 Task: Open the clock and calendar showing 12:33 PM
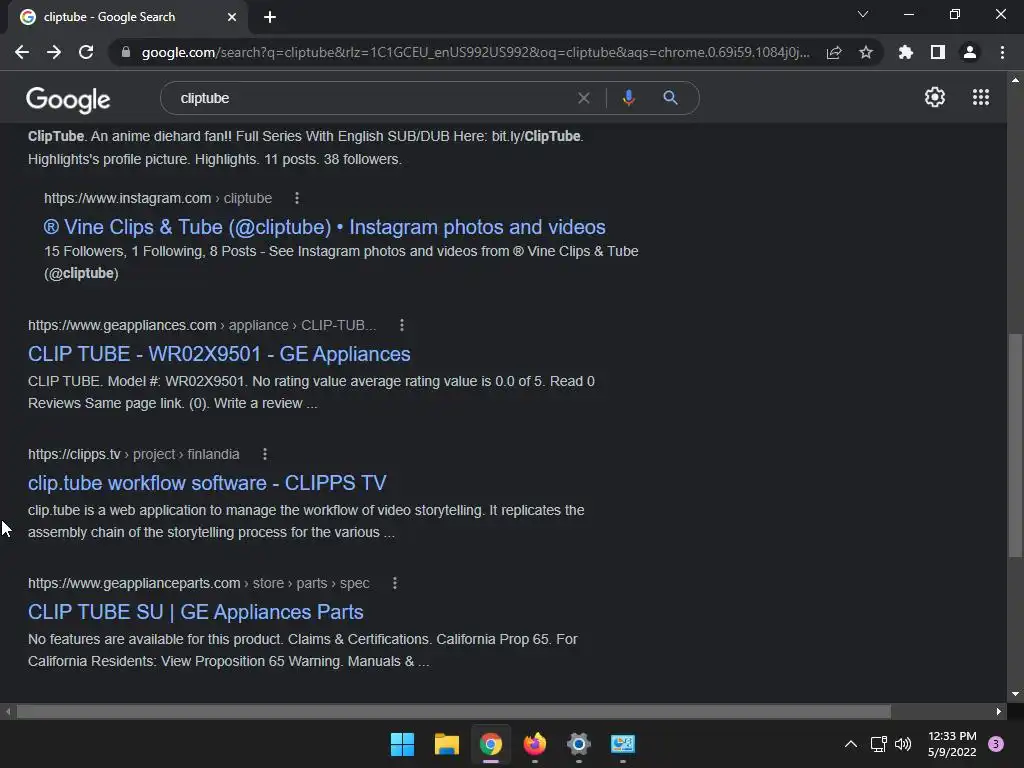coord(952,744)
